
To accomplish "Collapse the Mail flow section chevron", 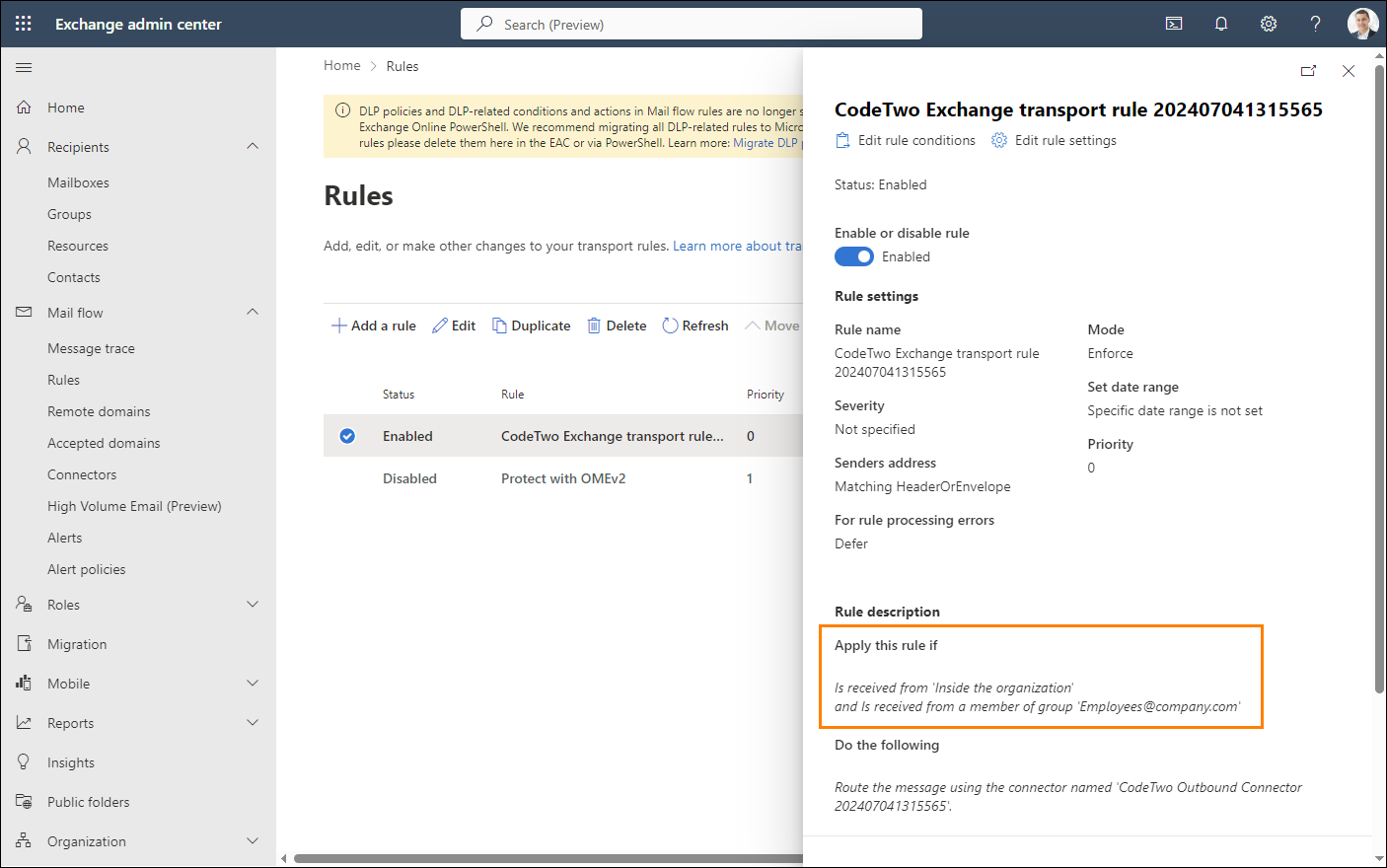I will 253,312.
